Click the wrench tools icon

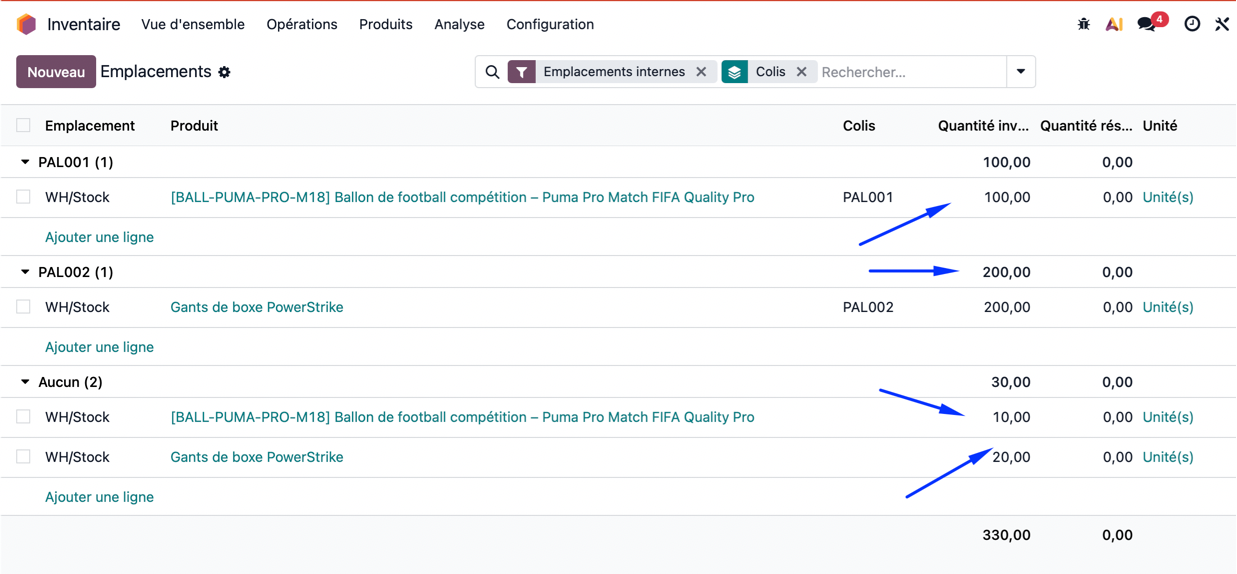tap(1222, 24)
